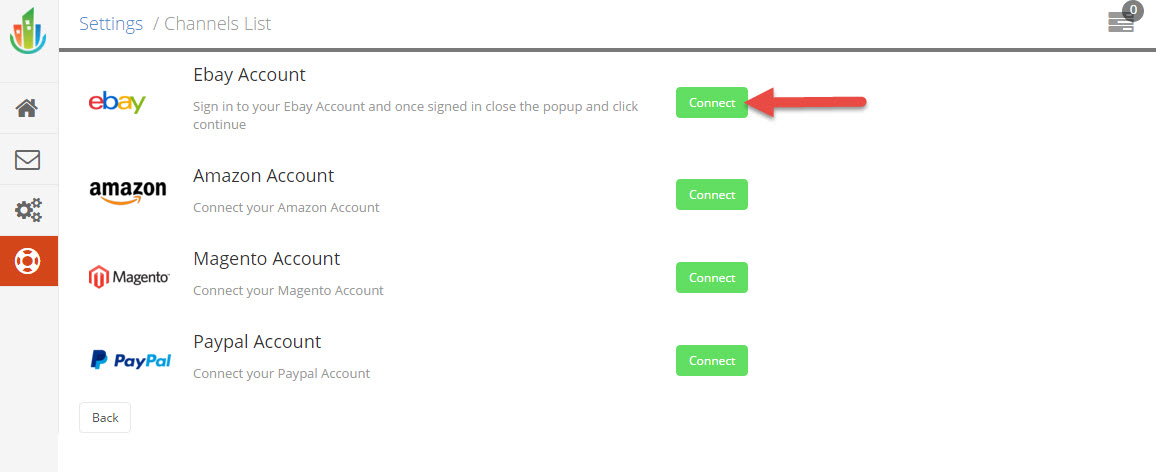Connect the Magento Account
The height and width of the screenshot is (472, 1156).
click(712, 278)
